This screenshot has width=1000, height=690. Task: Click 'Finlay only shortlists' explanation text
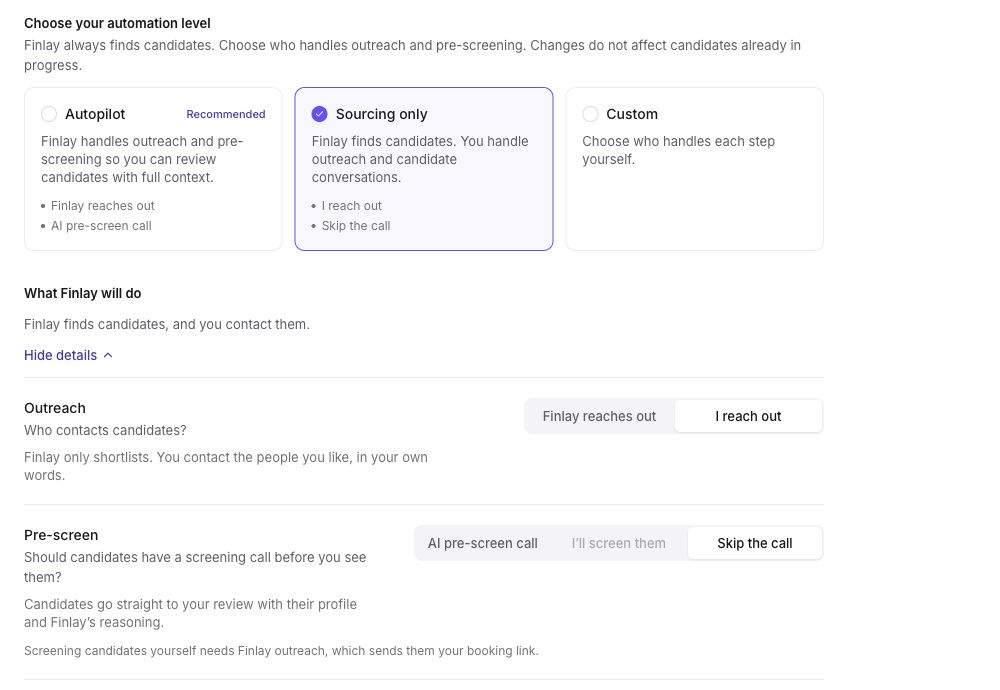[226, 466]
